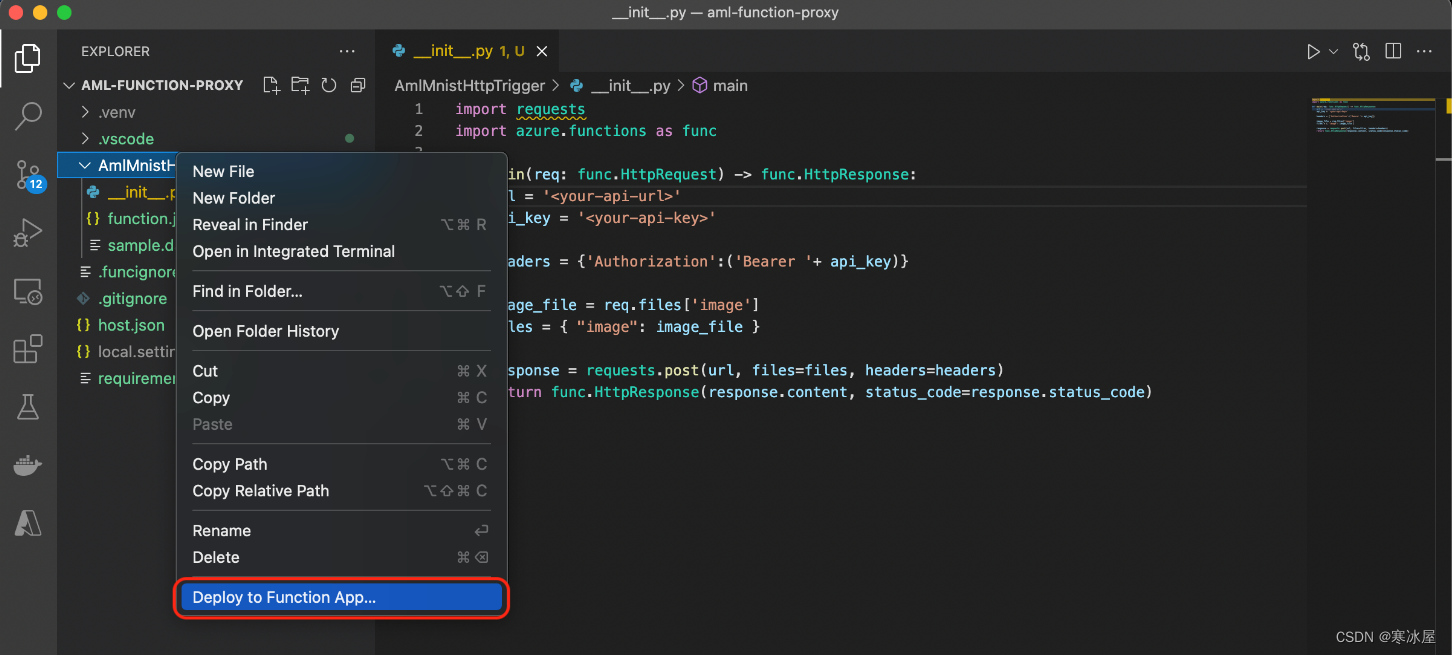Screen dimensions: 1452x655
Task: Choose Delete in context menu
Action: click(x=341, y=557)
